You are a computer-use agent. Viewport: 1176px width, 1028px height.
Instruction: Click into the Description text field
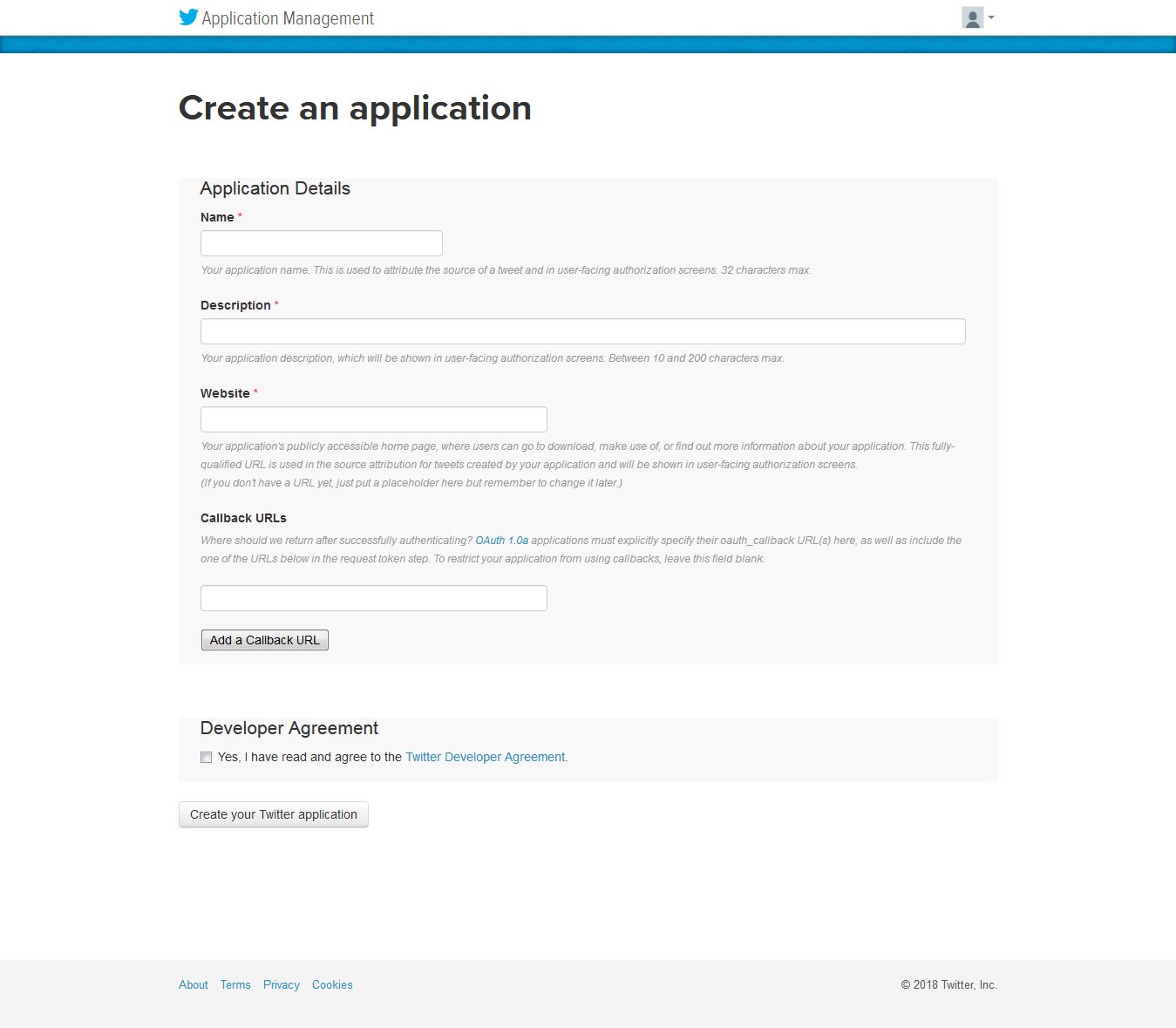tap(583, 331)
